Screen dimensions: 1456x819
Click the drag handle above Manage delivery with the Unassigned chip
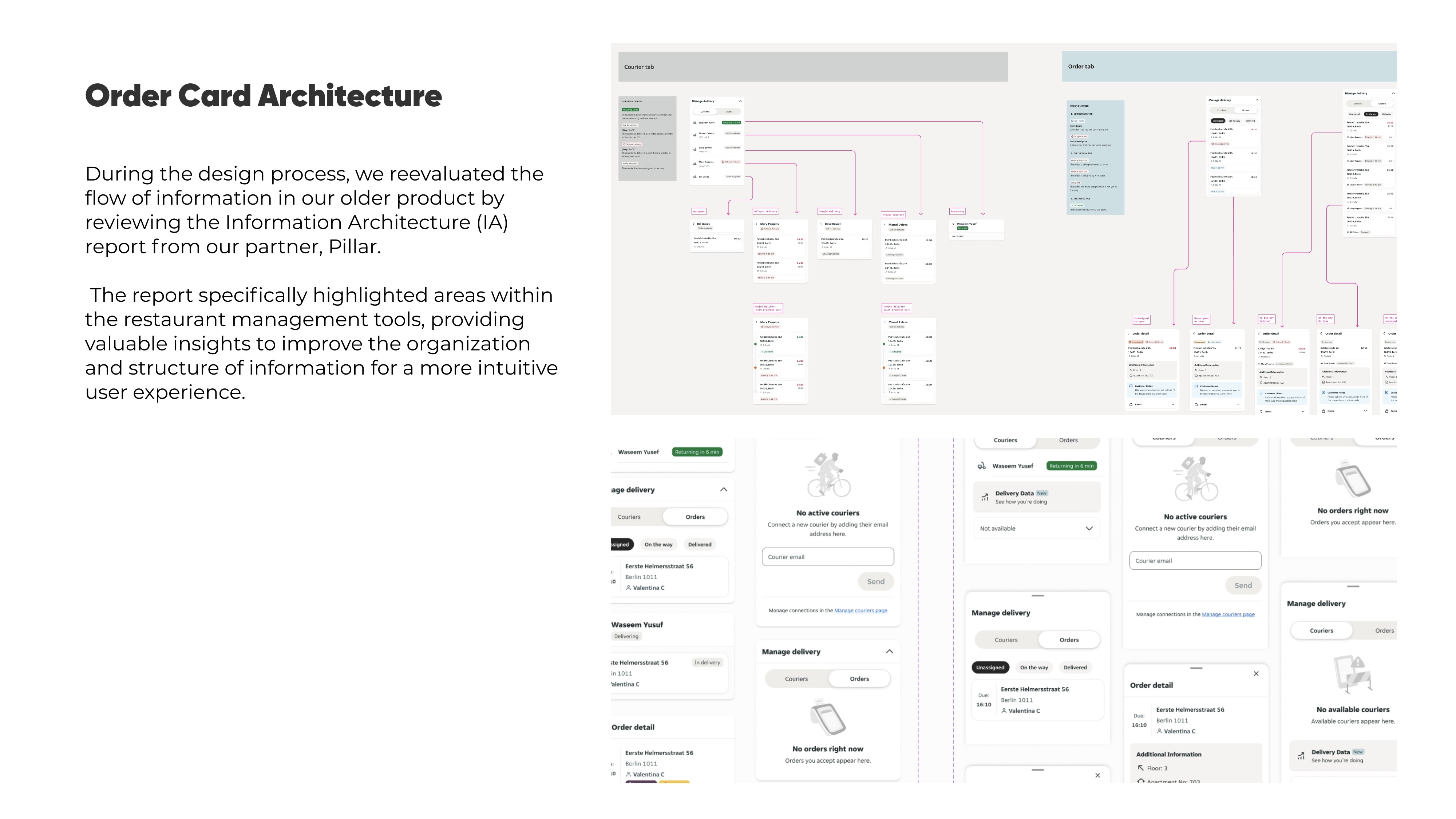pyautogui.click(x=1038, y=596)
